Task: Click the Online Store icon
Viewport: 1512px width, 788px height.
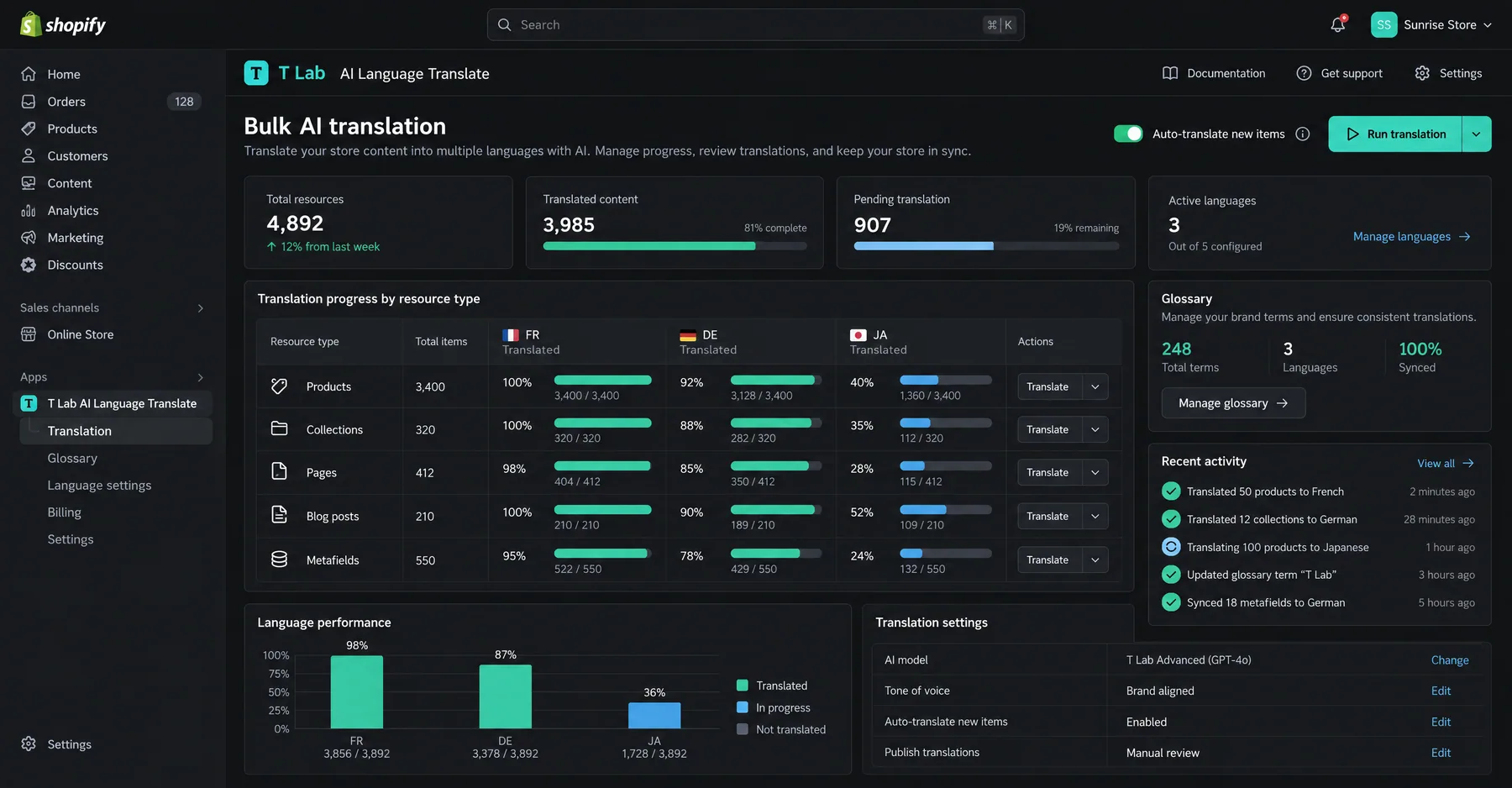Action: click(x=29, y=334)
